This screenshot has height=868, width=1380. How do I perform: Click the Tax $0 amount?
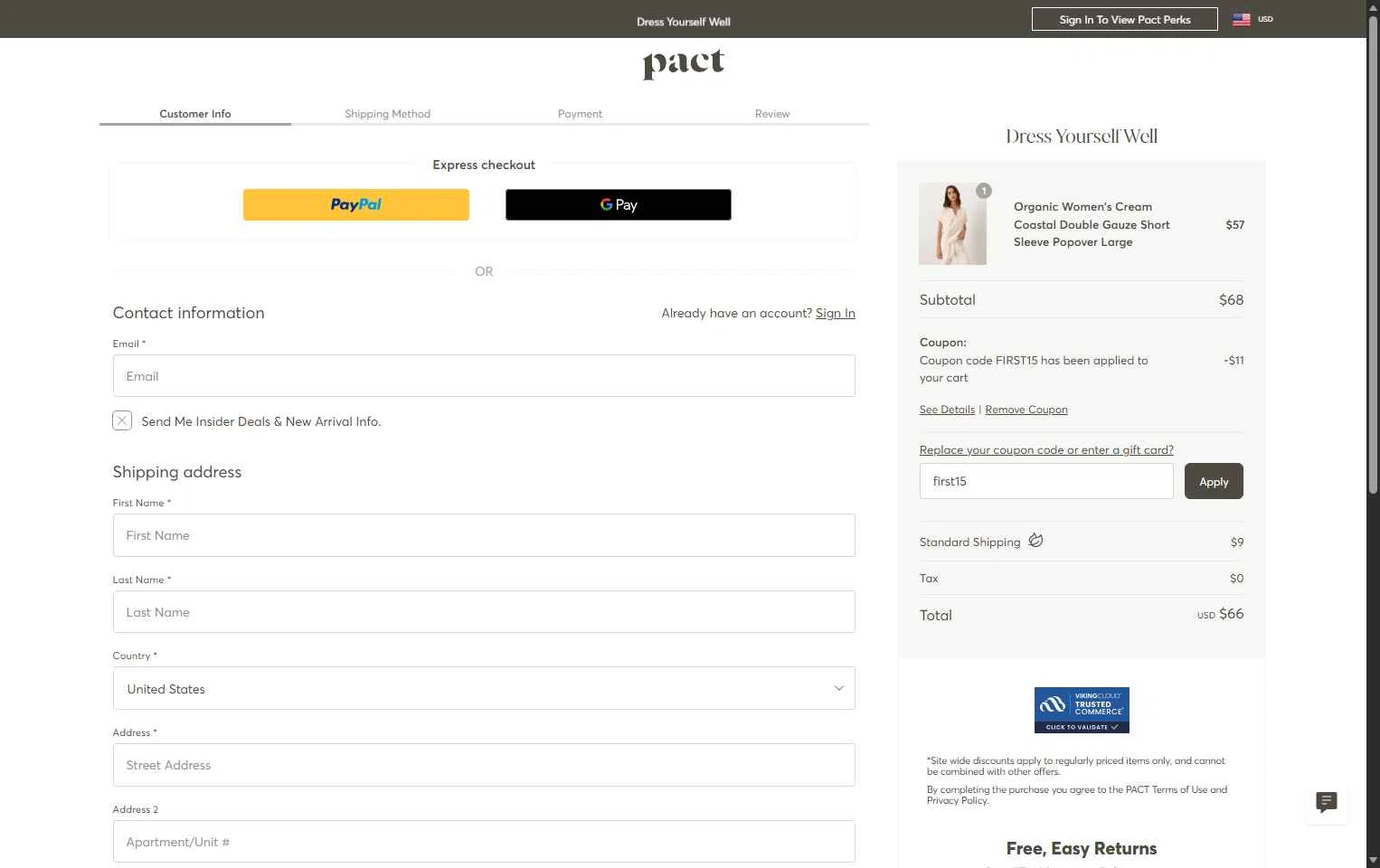(x=1236, y=579)
